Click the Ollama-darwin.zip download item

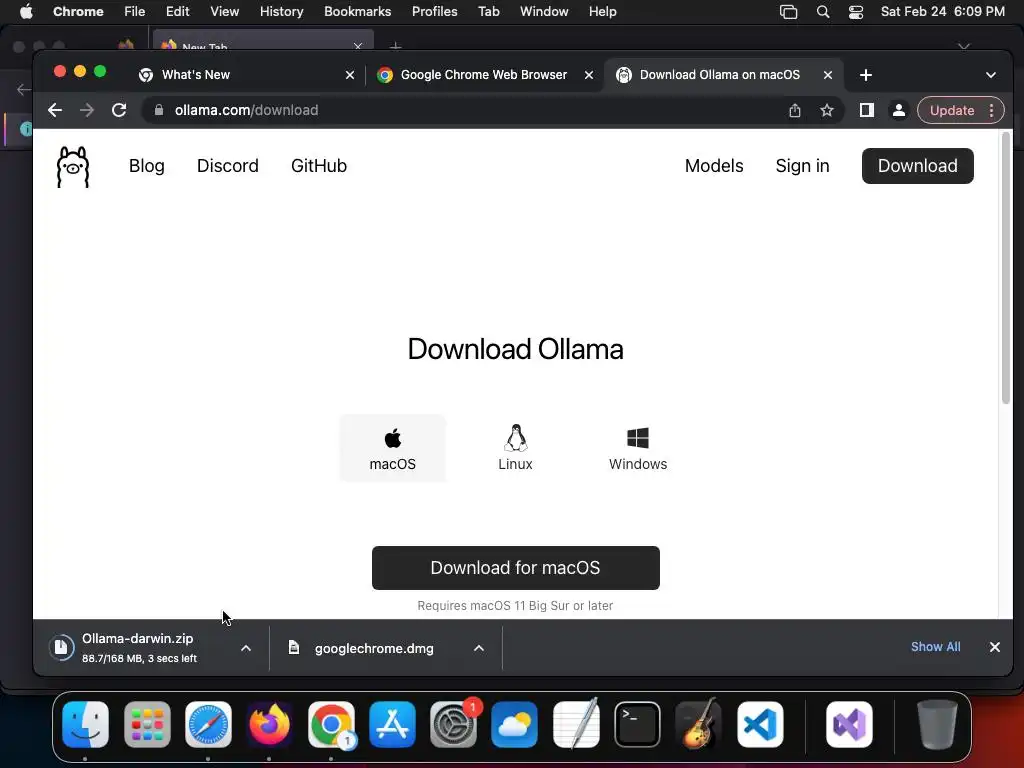pyautogui.click(x=139, y=648)
